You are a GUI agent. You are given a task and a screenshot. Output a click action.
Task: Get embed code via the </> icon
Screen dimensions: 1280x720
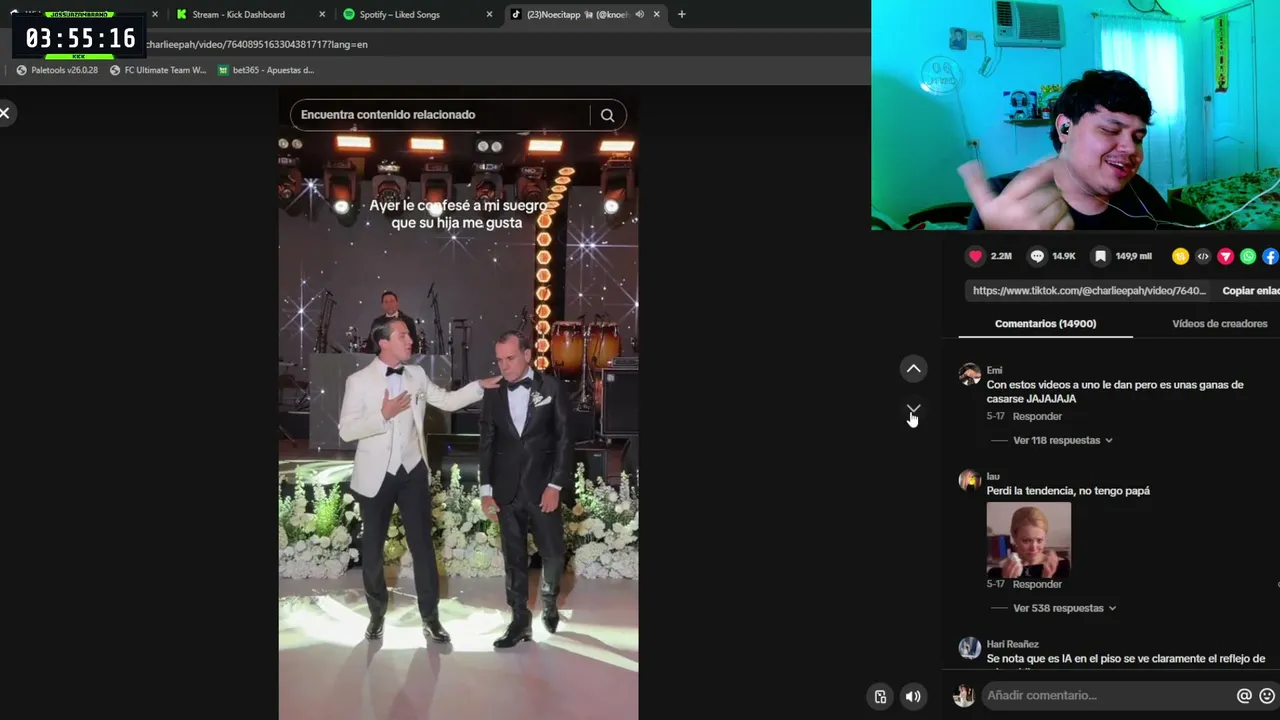[x=1203, y=256]
